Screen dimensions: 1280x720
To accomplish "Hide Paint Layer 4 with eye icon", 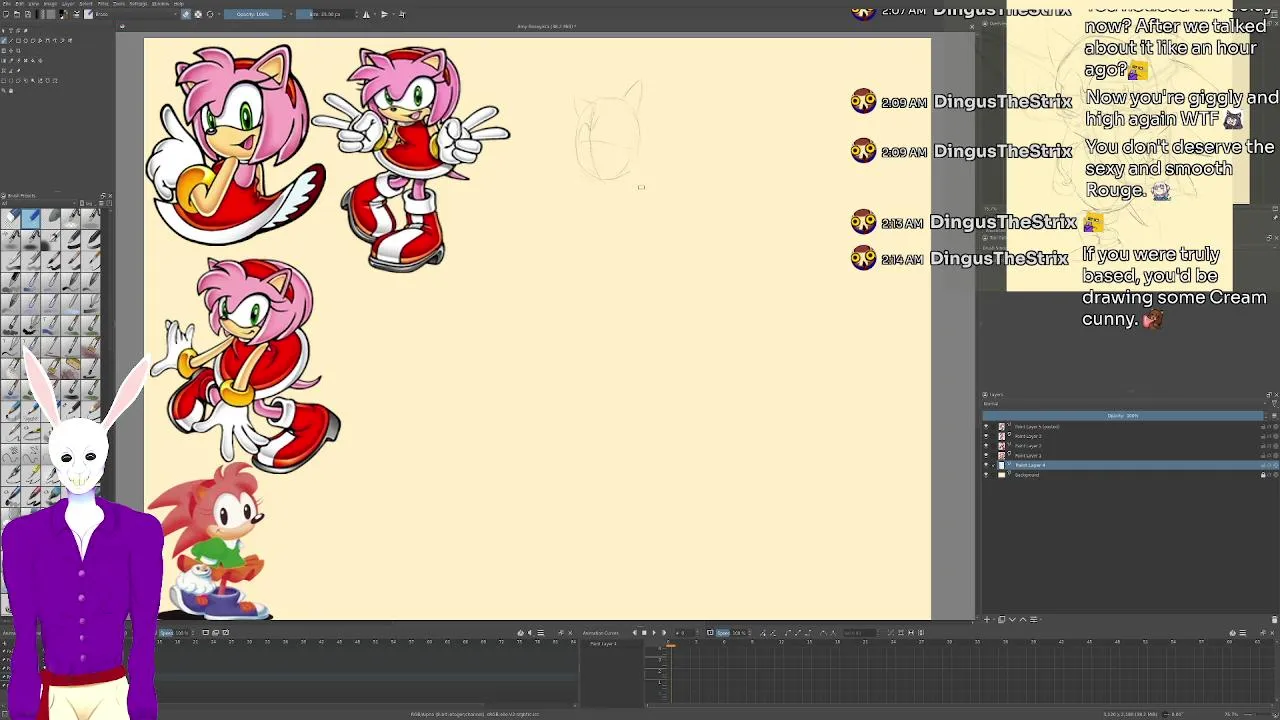I will click(x=986, y=465).
